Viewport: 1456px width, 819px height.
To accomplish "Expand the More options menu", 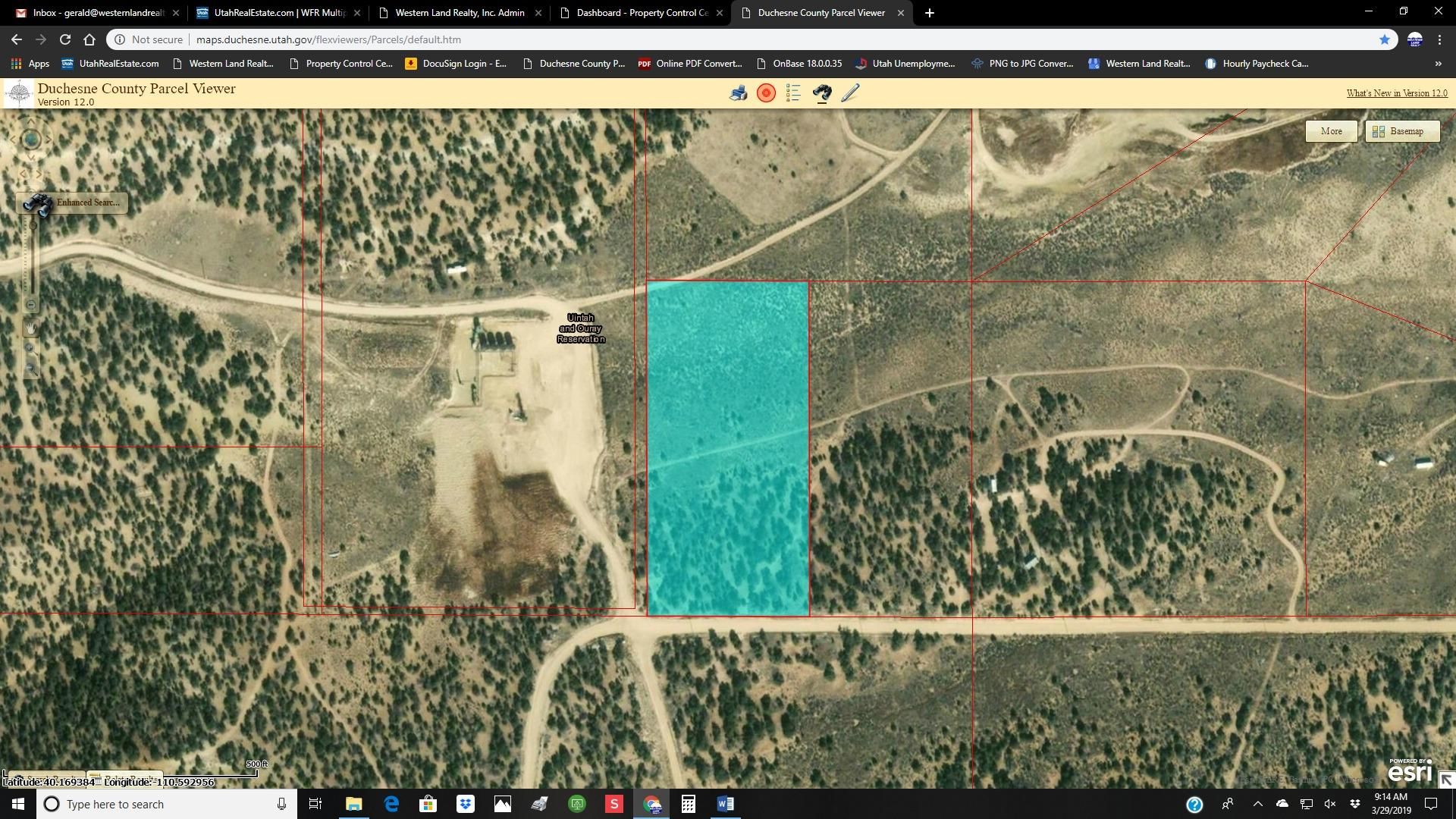I will pos(1332,130).
